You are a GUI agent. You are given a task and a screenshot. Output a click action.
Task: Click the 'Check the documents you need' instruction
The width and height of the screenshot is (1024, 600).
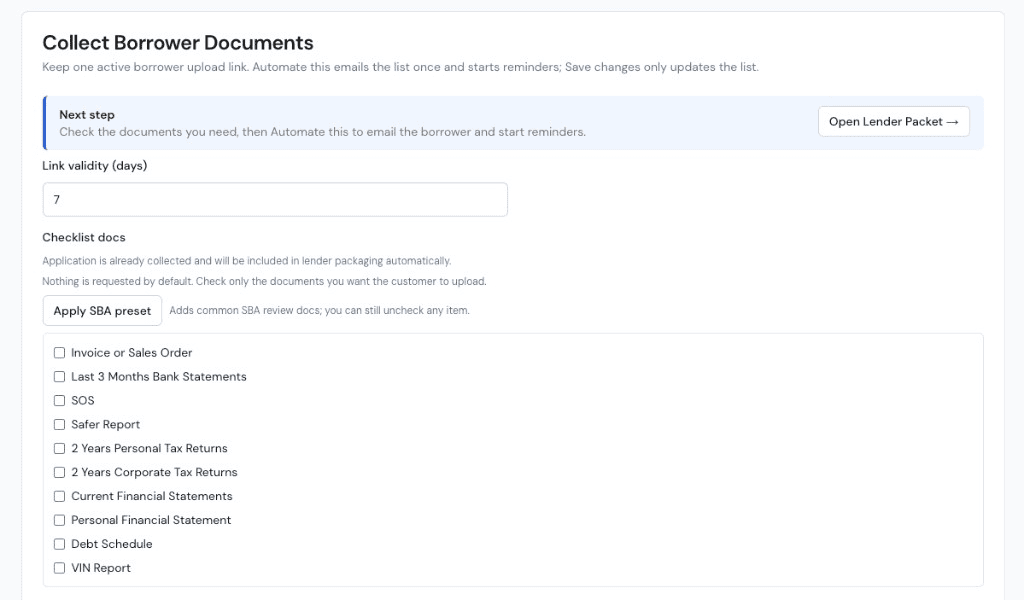[x=322, y=132]
